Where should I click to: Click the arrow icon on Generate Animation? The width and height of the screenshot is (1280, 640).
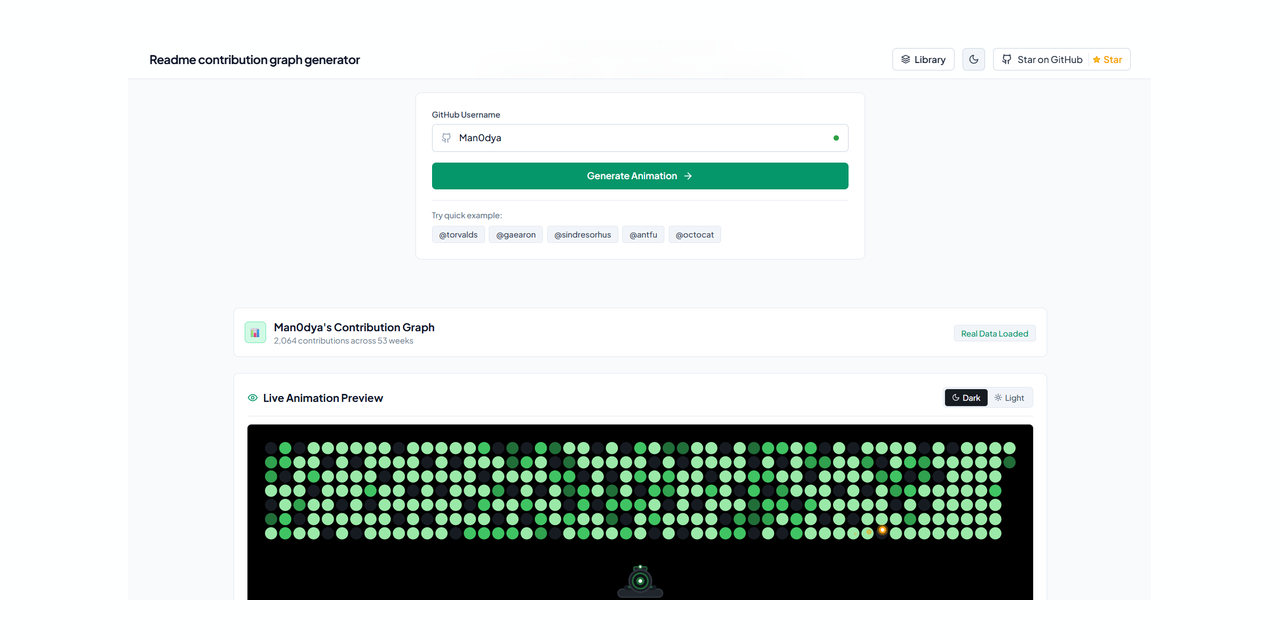688,176
